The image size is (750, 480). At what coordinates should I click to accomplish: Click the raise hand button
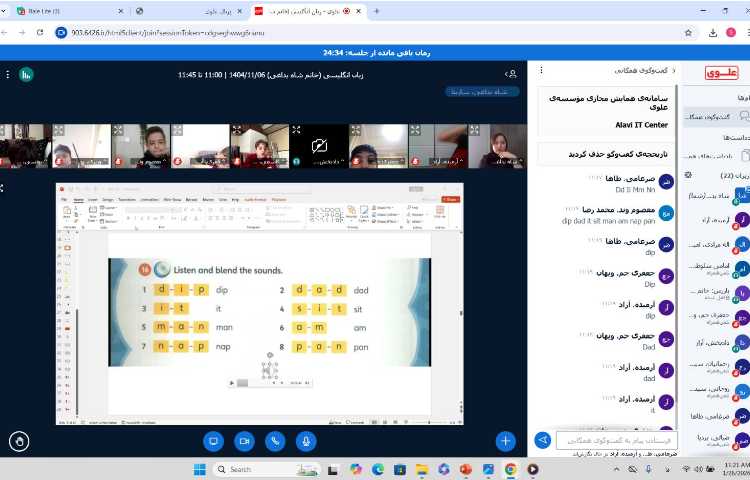(19, 441)
